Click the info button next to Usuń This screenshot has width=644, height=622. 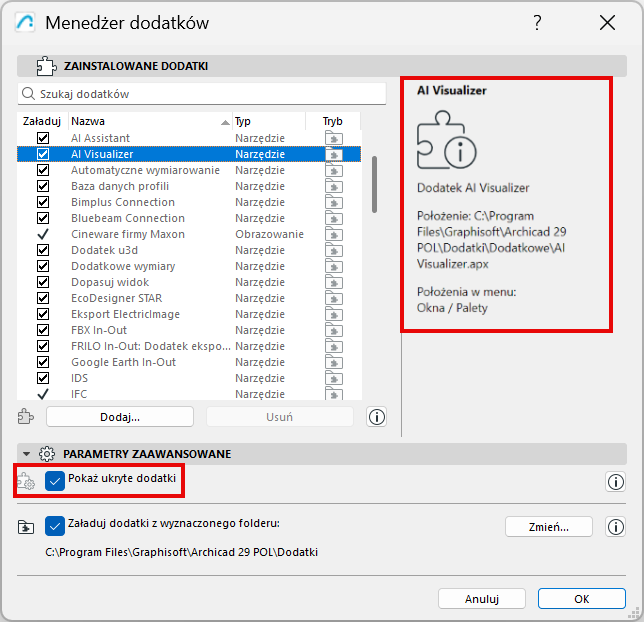click(377, 417)
